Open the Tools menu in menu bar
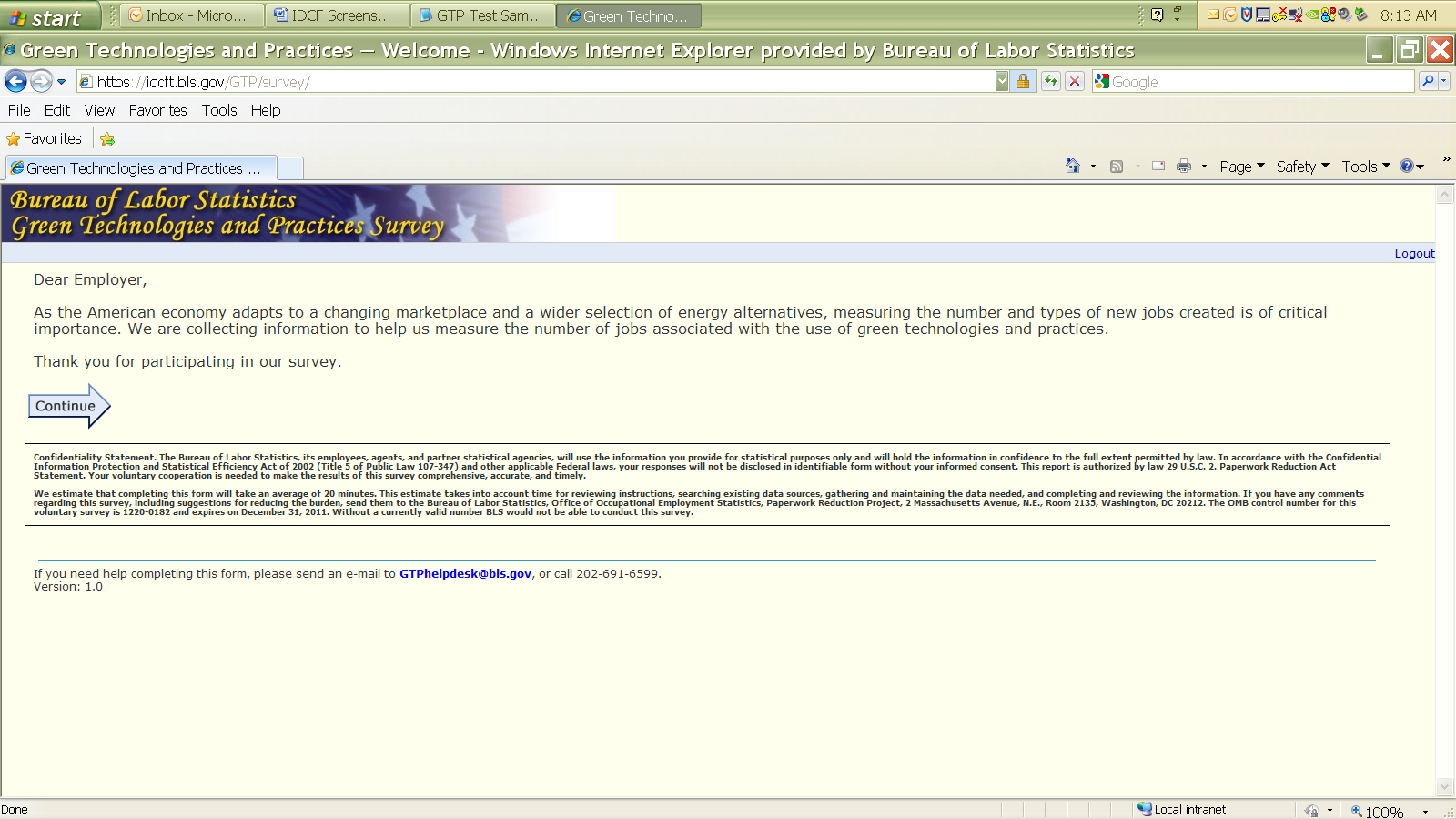 click(x=219, y=110)
